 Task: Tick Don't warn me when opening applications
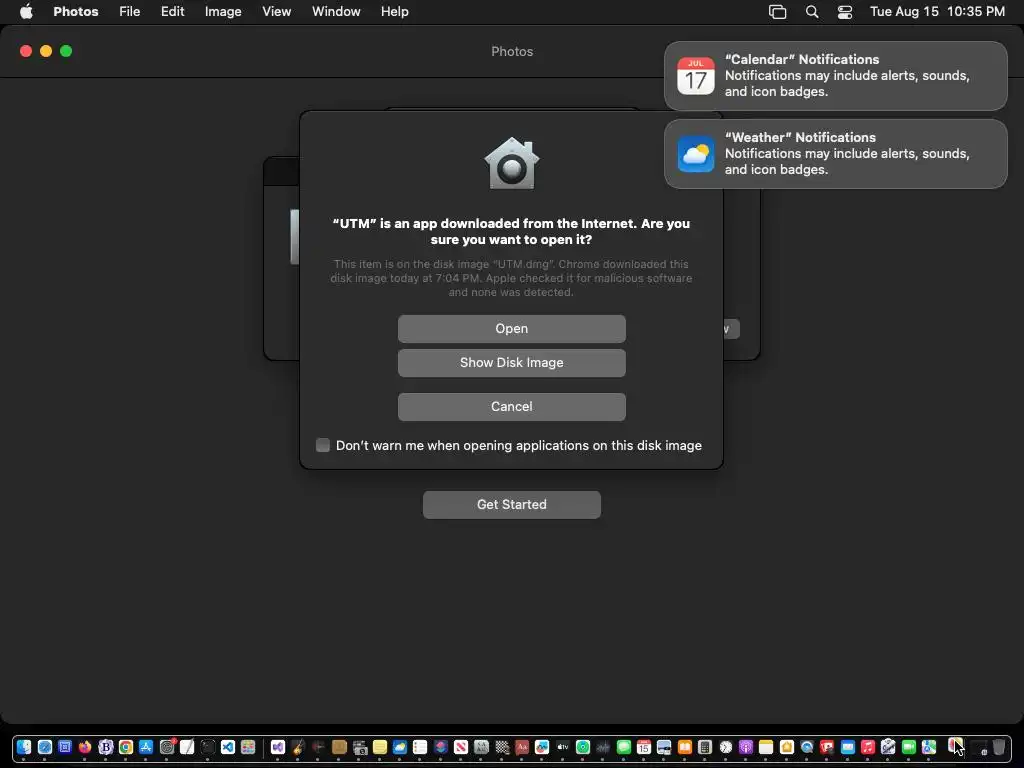click(x=323, y=445)
